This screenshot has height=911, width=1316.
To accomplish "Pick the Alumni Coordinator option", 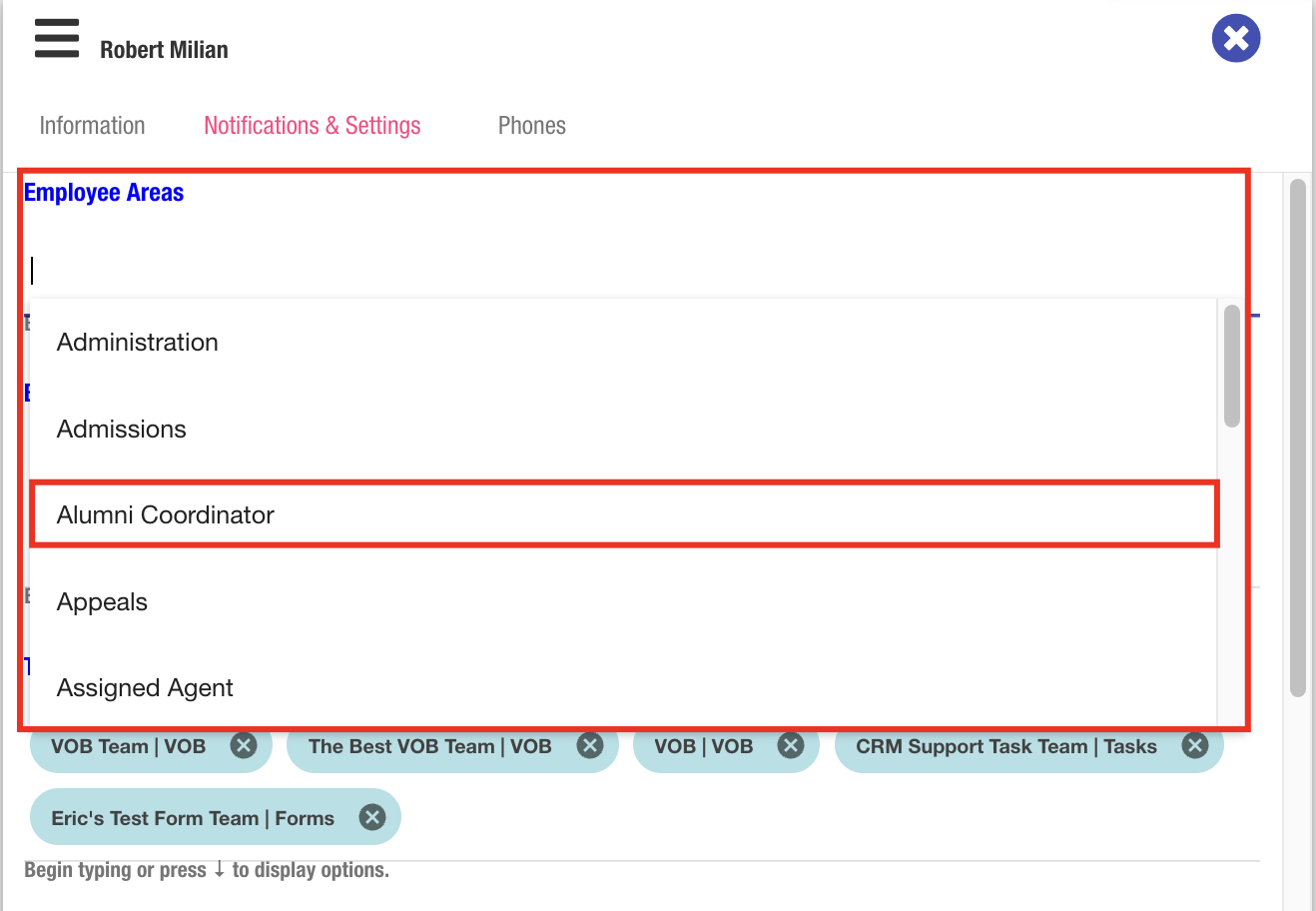I will point(166,515).
